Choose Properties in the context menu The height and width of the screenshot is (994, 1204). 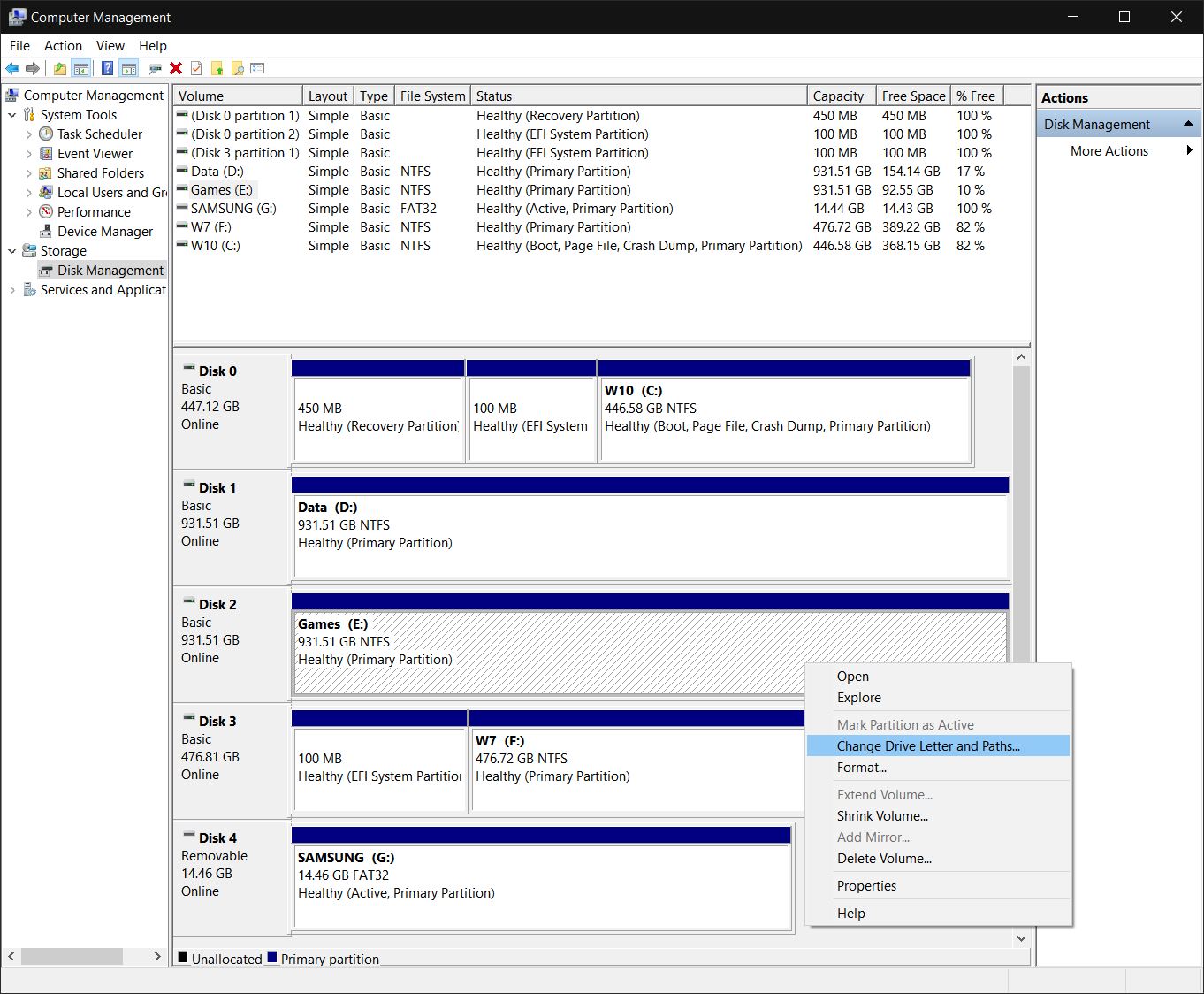[939, 886]
